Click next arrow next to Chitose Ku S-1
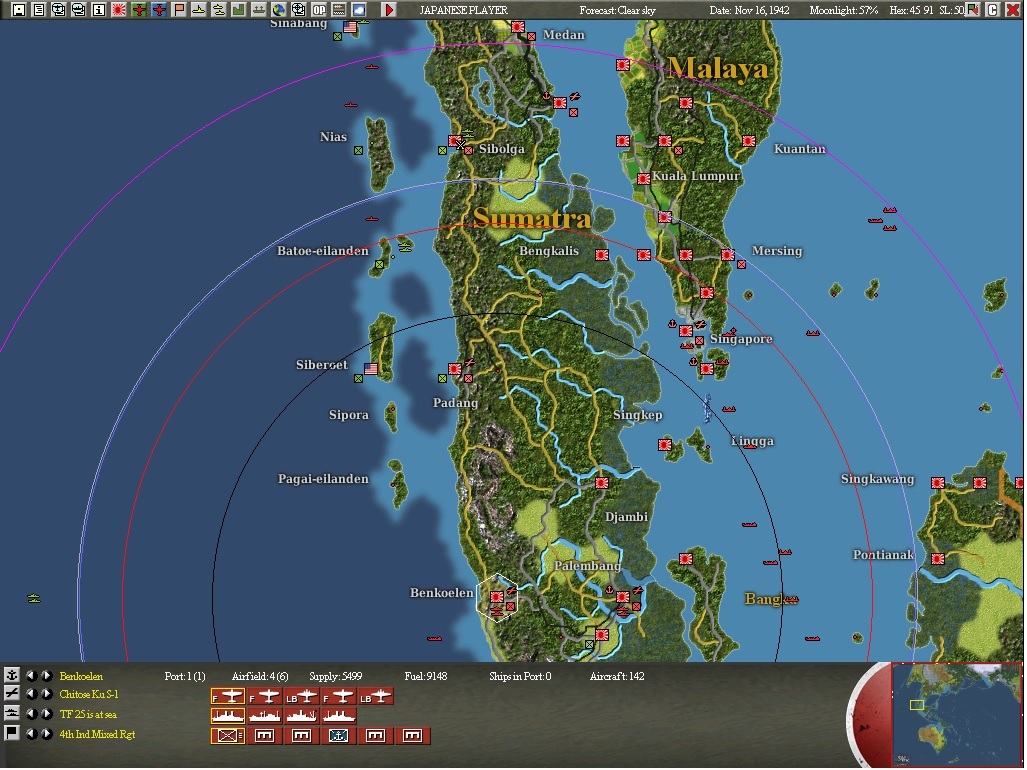 pyautogui.click(x=47, y=693)
